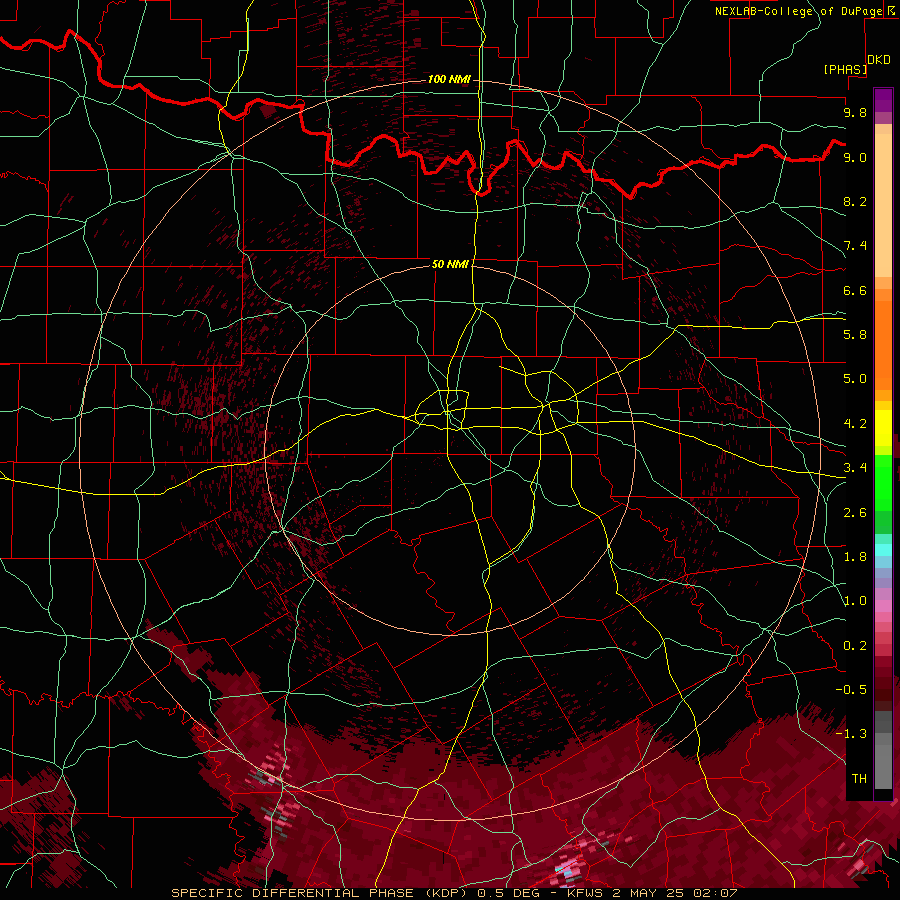Screen dimensions: 900x900
Task: Click the 1.8 value on the scale
Action: tap(855, 557)
